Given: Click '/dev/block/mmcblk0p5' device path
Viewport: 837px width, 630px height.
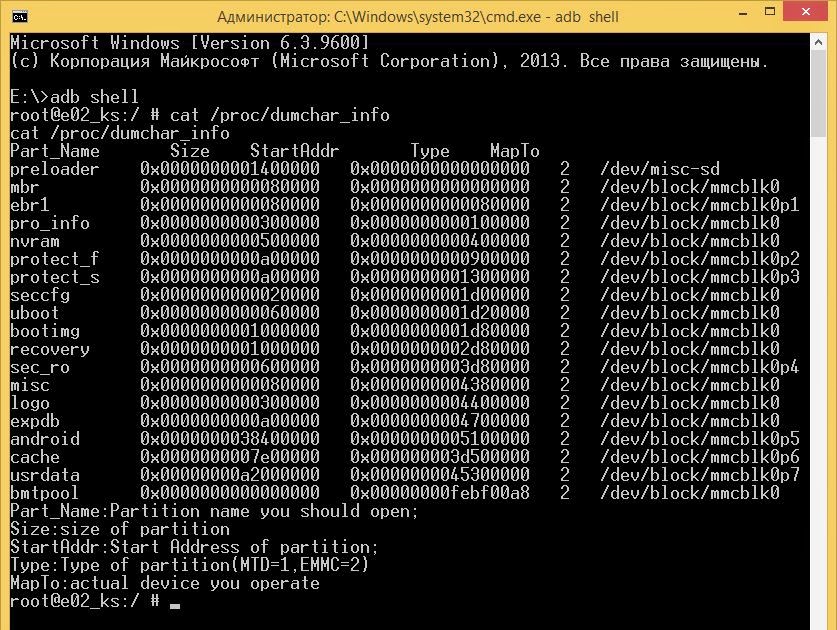Looking at the screenshot, I should click(700, 439).
